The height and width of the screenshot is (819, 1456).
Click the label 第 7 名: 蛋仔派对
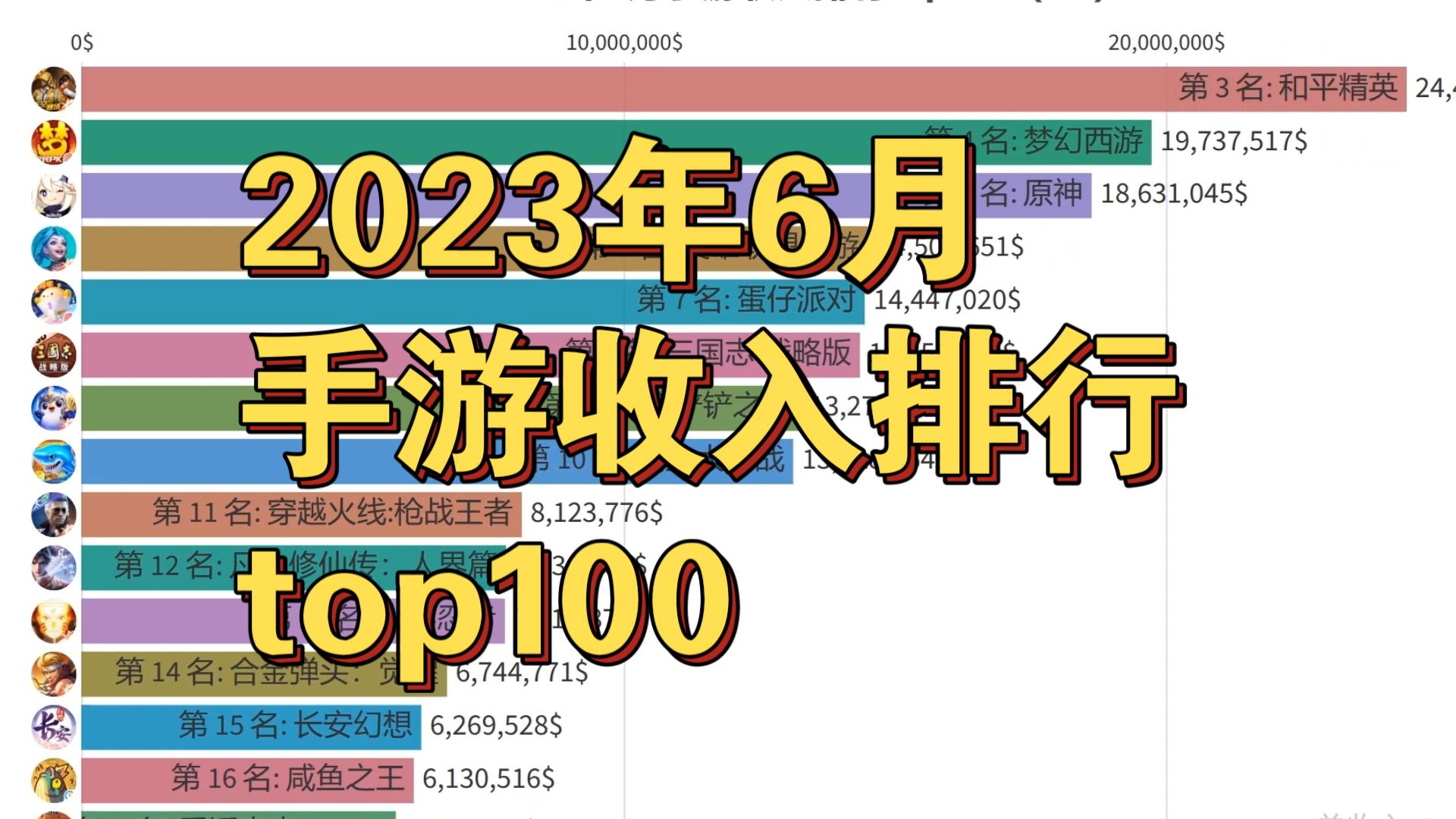click(x=746, y=300)
